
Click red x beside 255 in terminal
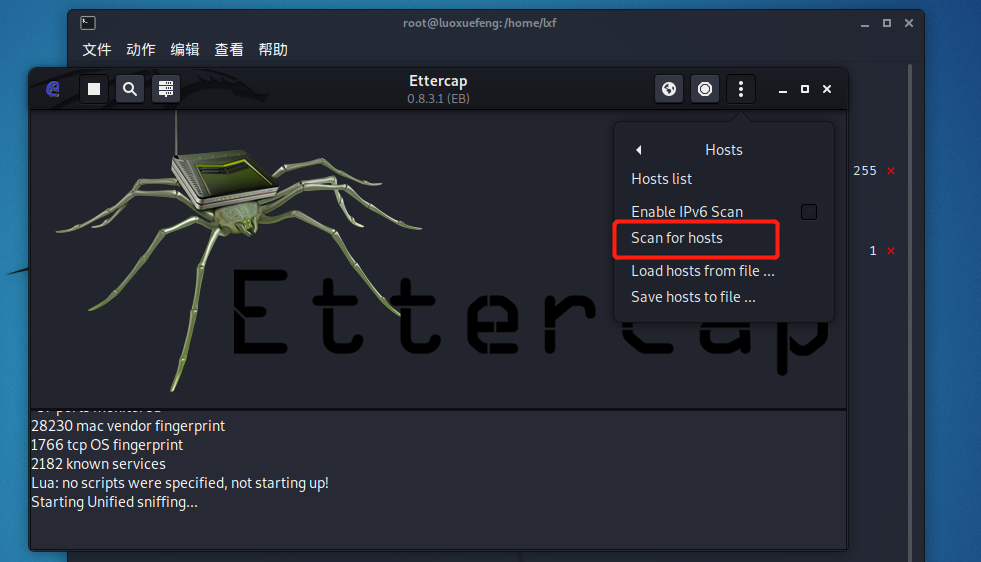[x=891, y=171]
